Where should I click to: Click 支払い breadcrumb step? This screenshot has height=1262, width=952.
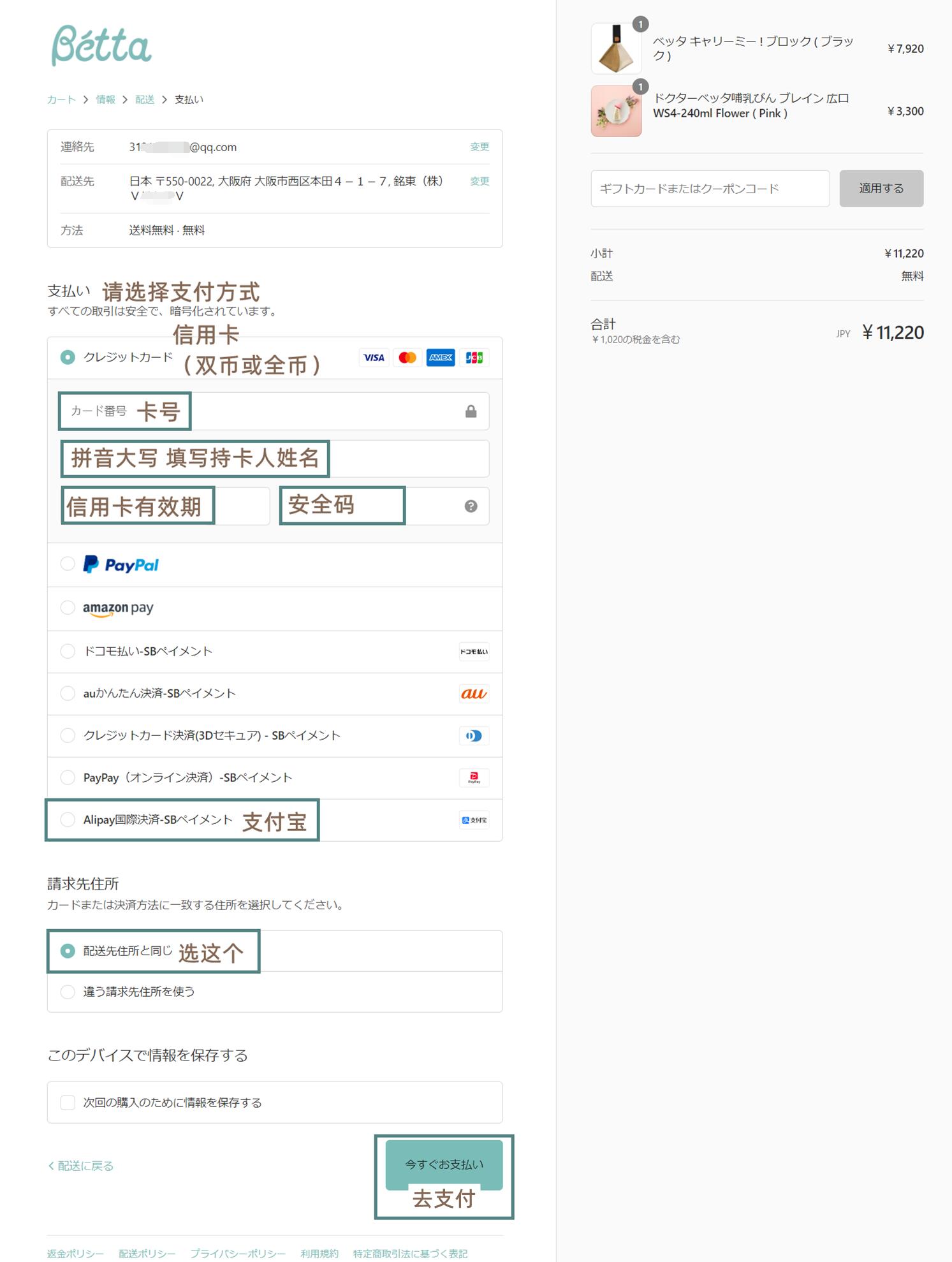(x=189, y=99)
